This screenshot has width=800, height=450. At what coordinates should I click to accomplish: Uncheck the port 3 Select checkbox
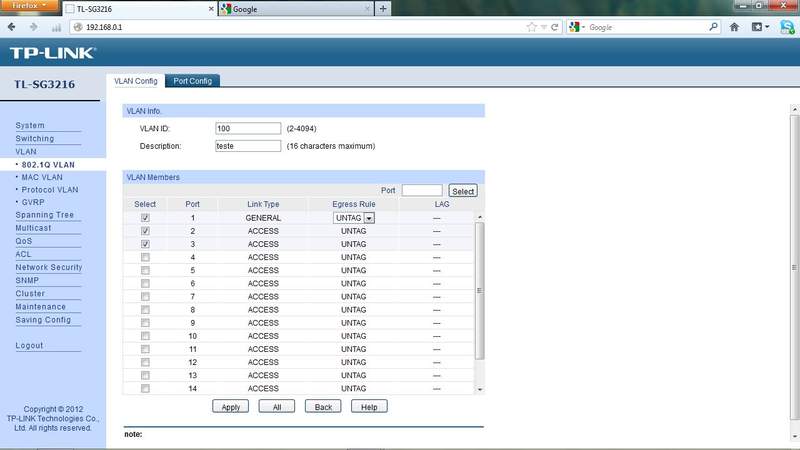click(x=145, y=244)
